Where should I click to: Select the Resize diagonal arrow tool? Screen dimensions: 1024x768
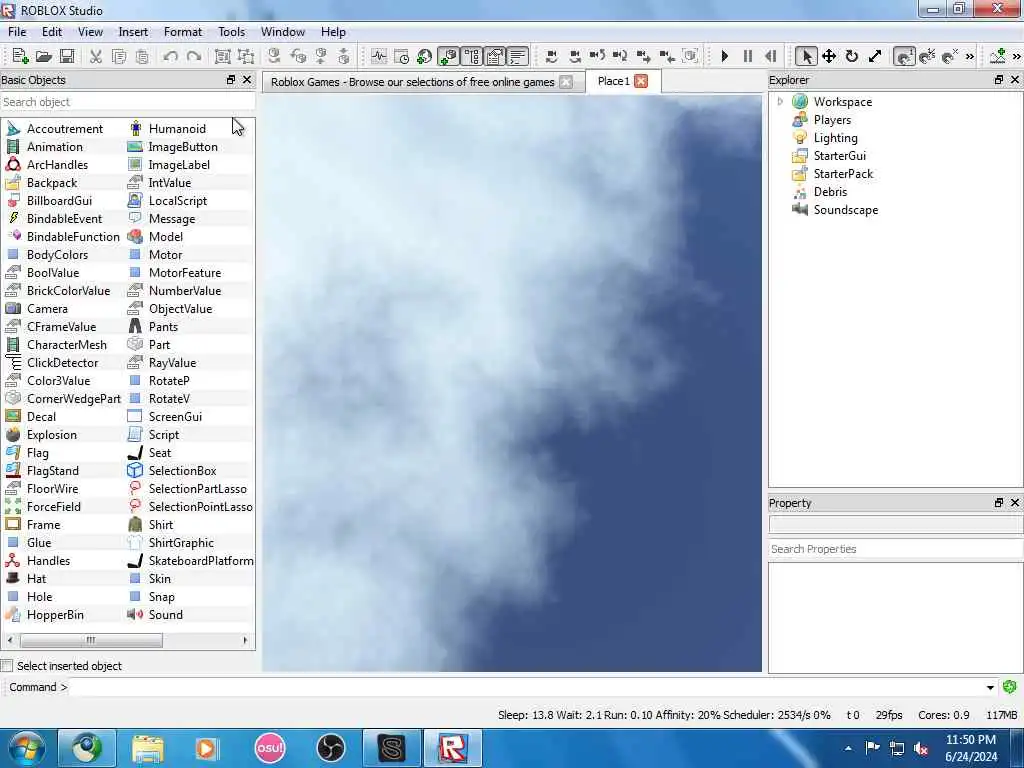(x=875, y=56)
